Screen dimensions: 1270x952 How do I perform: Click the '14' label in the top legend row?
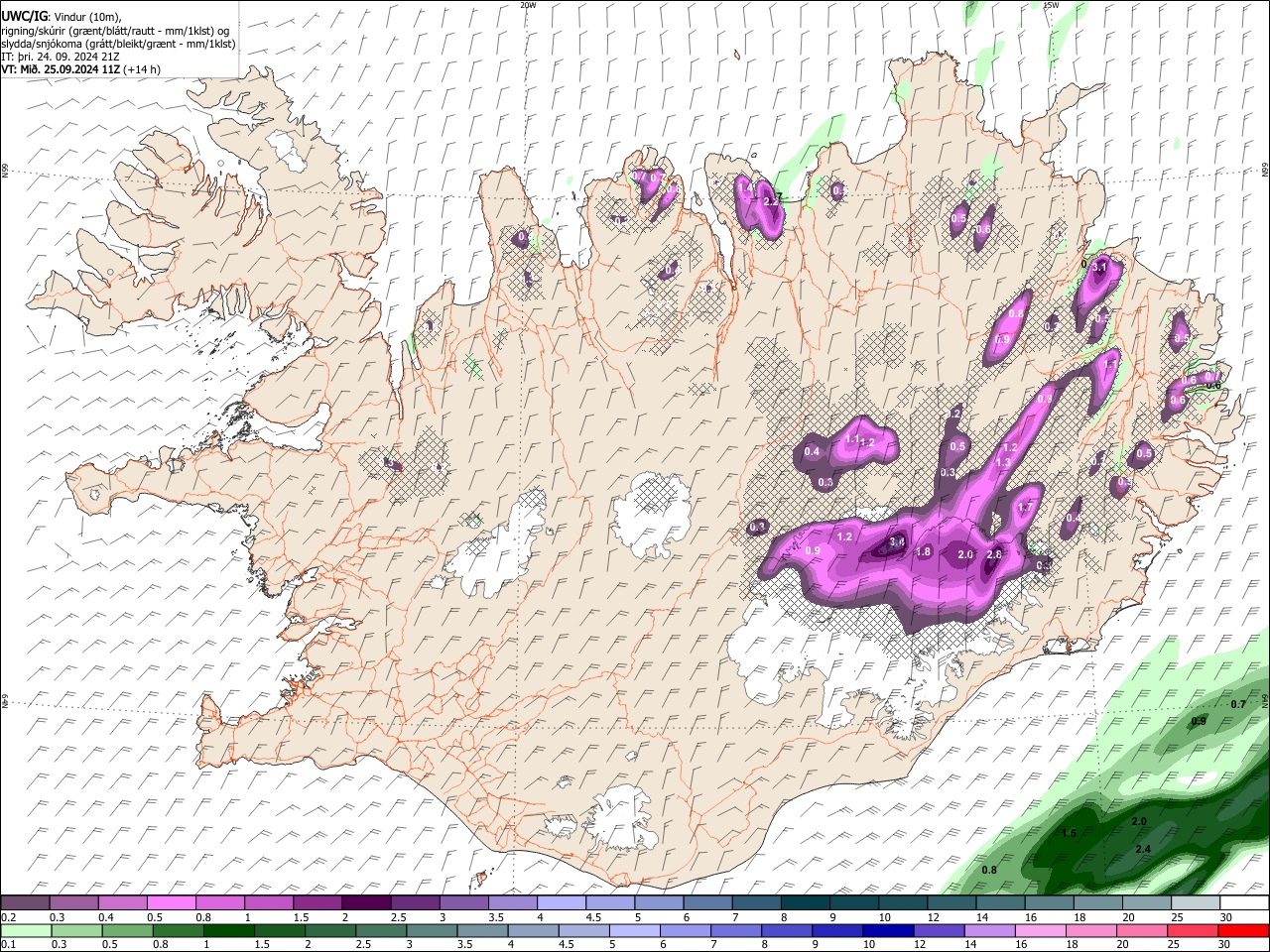[982, 917]
